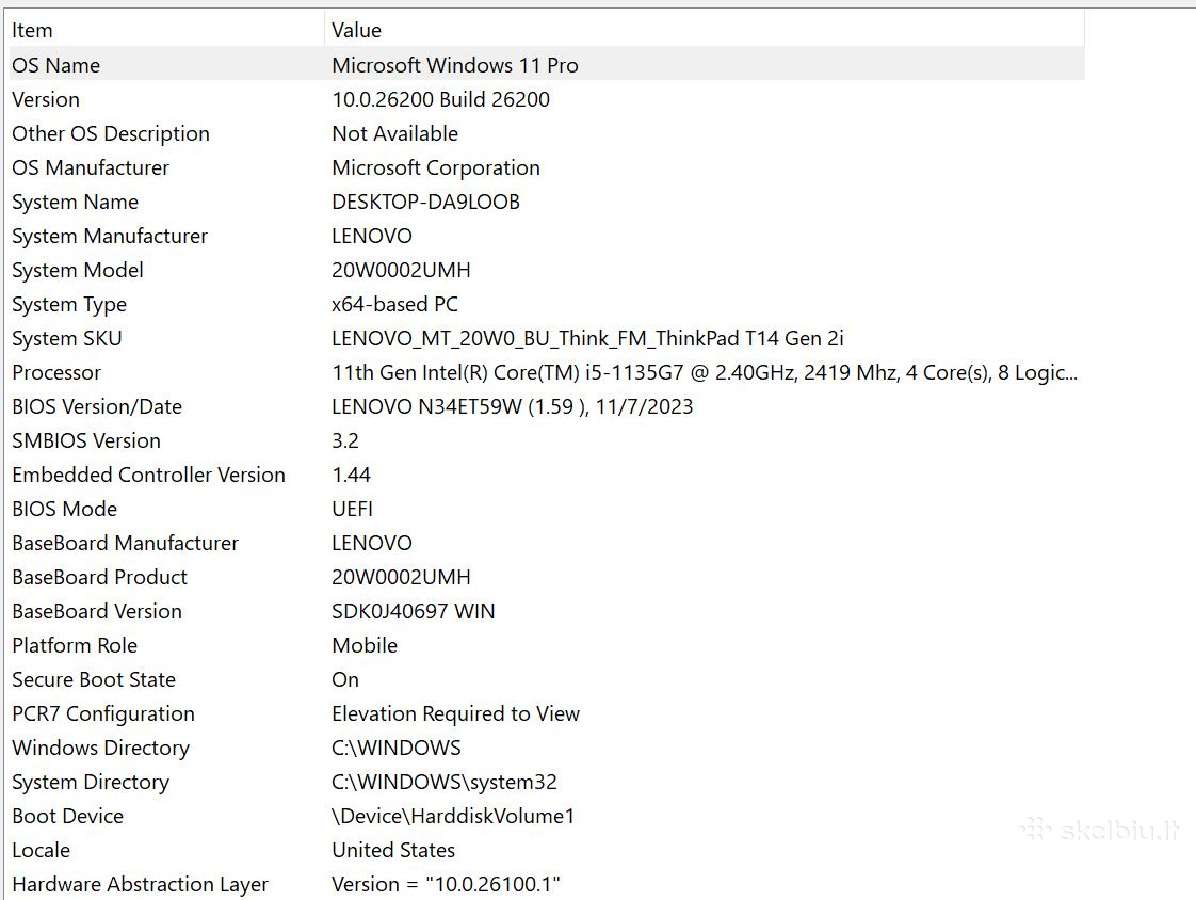Select value Elevation Required to View
The width and height of the screenshot is (1196, 900).
[456, 714]
